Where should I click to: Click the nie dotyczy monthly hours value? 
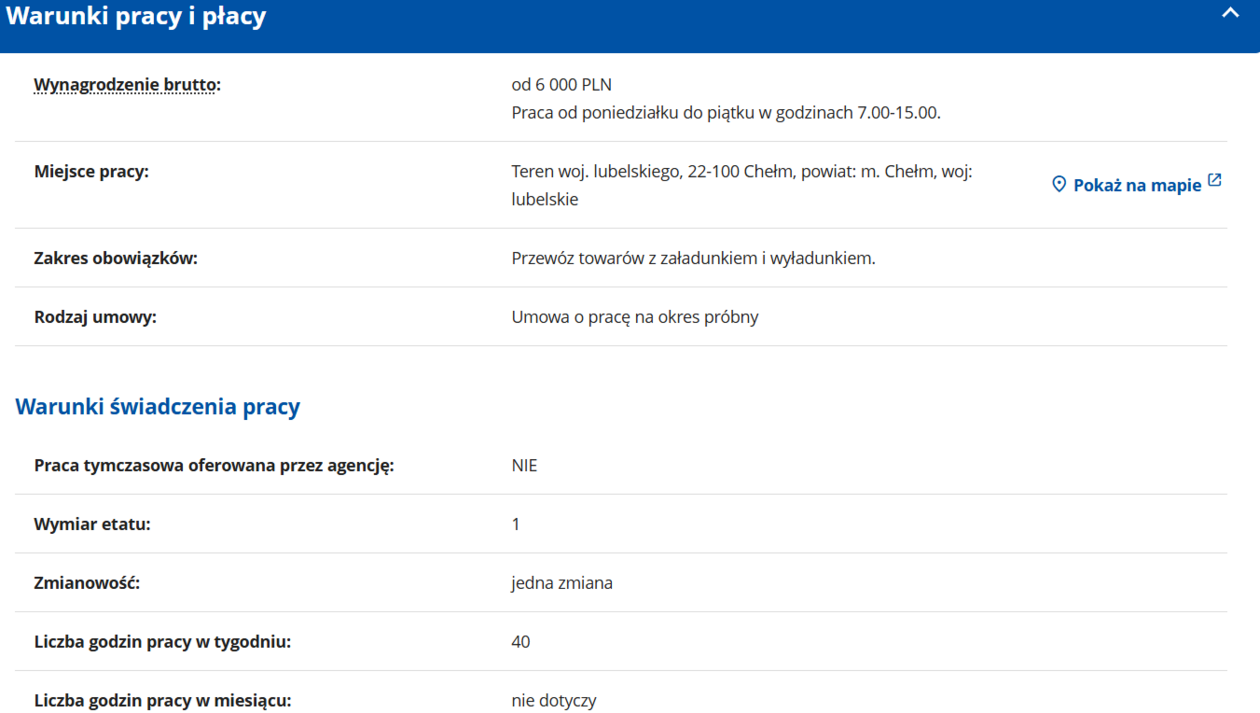coord(553,700)
